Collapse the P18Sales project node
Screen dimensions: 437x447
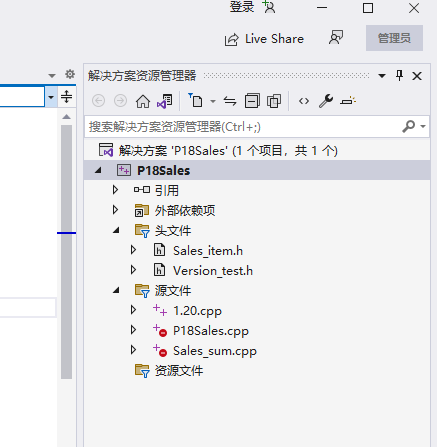[98, 170]
